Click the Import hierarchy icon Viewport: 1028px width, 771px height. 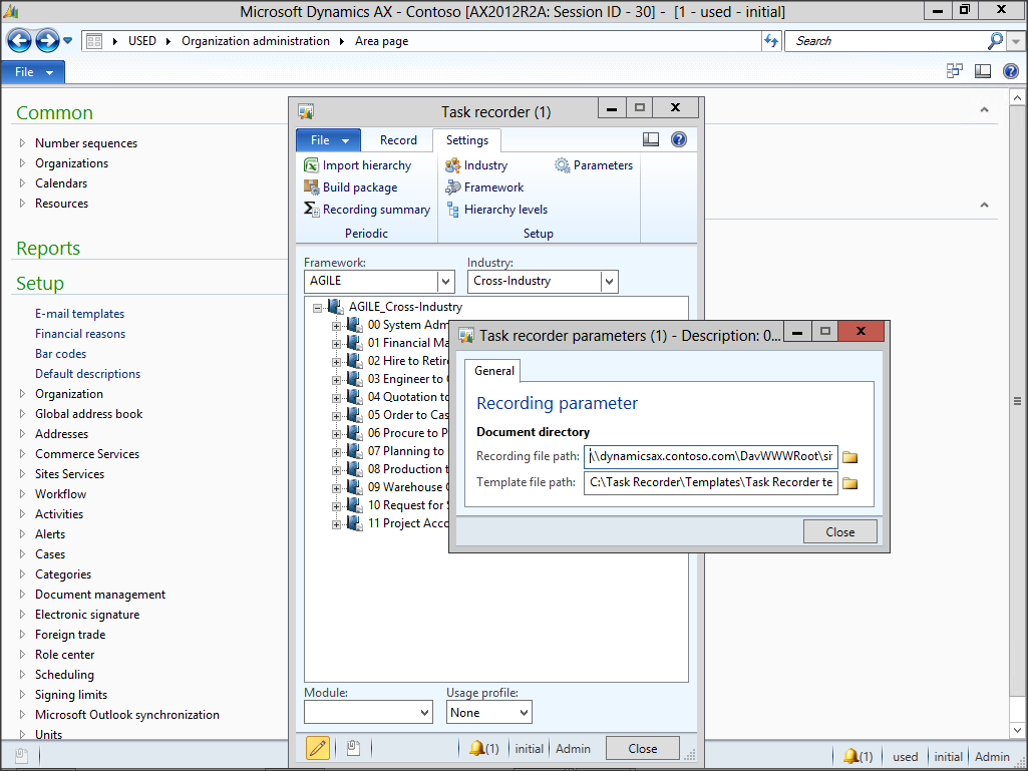coord(312,166)
